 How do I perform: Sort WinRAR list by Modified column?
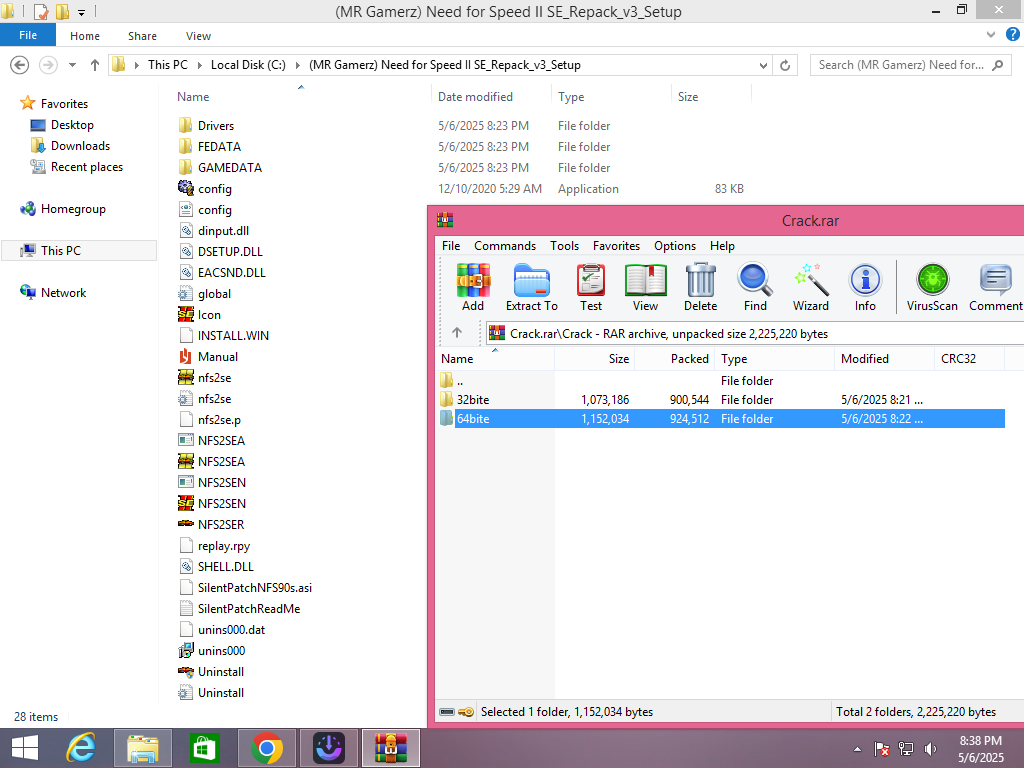[884, 359]
